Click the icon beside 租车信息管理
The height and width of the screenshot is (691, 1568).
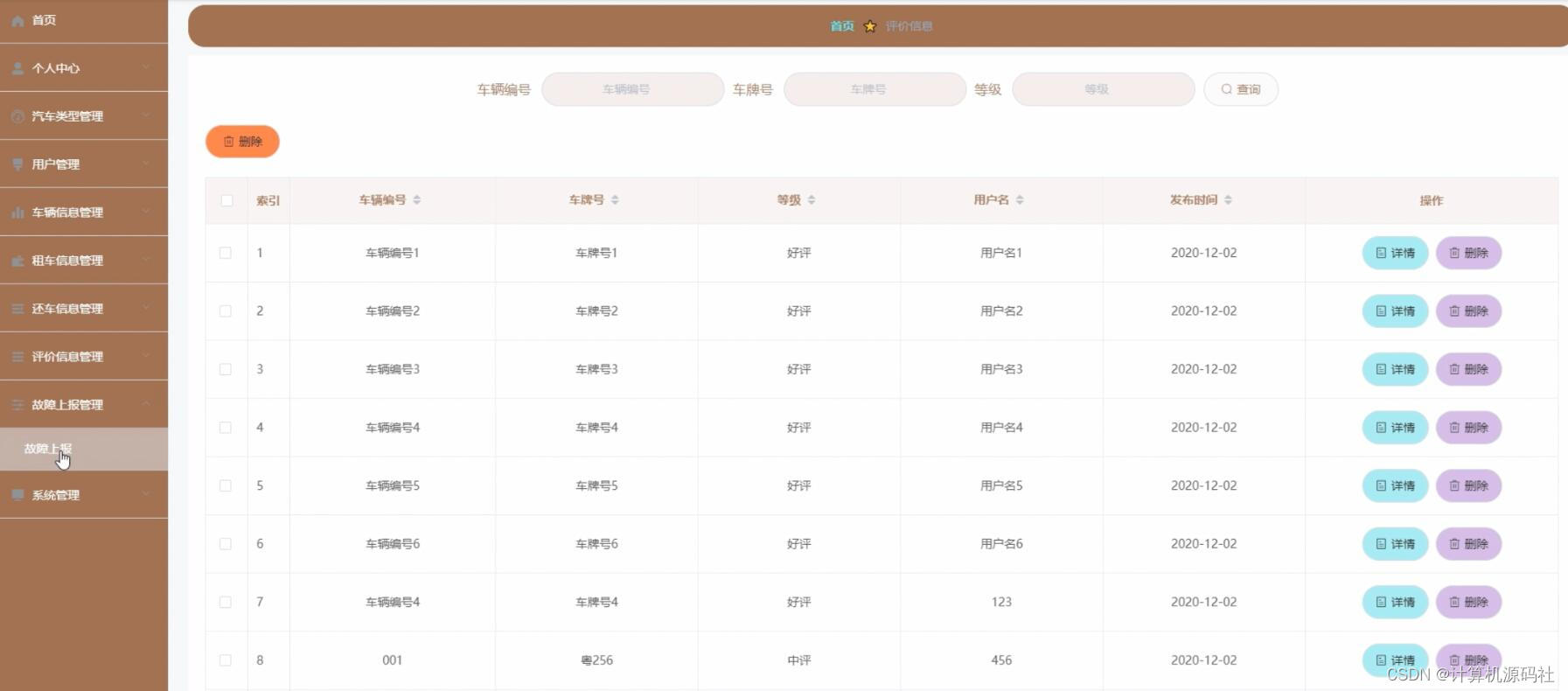coord(17,261)
